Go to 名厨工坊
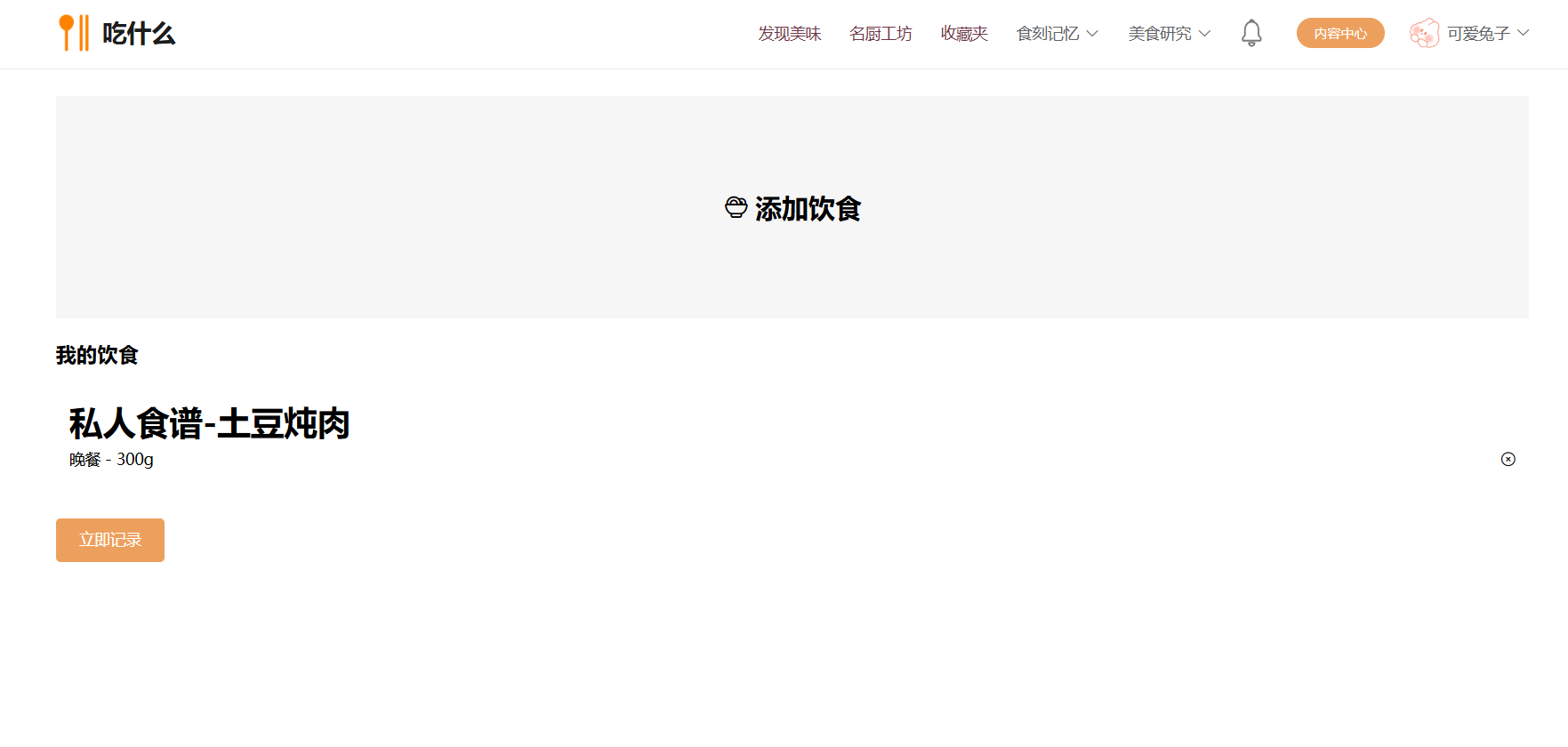Screen dimensions: 1568x747 [x=880, y=34]
